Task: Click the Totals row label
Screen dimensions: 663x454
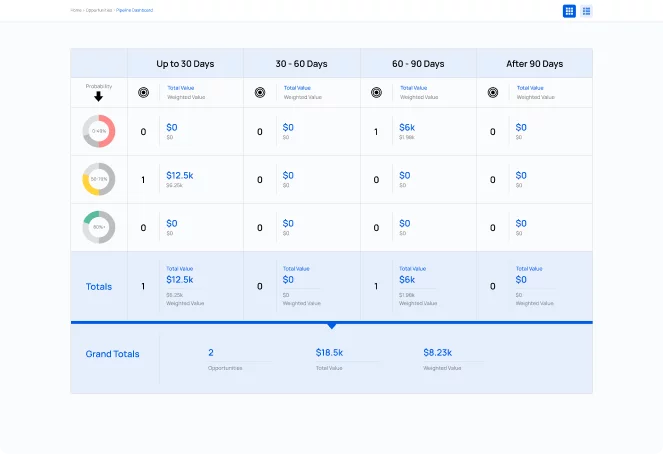Action: coord(99,287)
